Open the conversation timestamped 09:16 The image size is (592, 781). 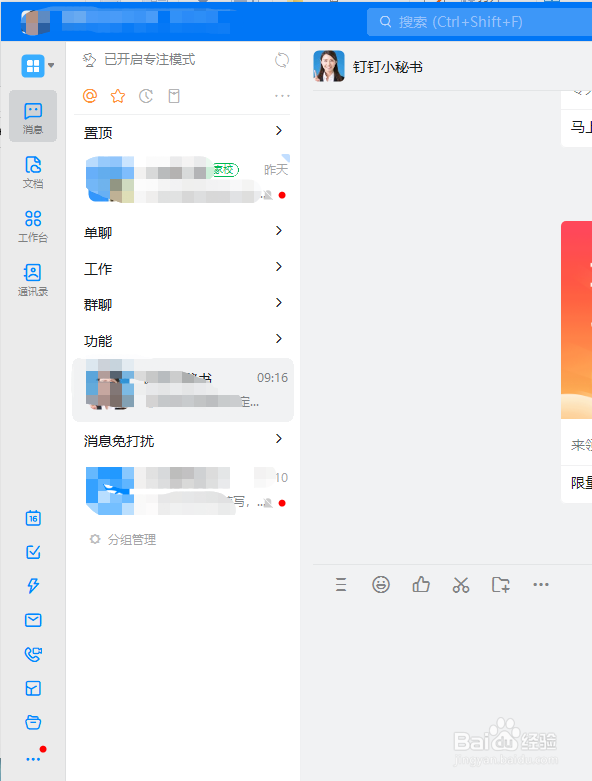click(x=183, y=390)
